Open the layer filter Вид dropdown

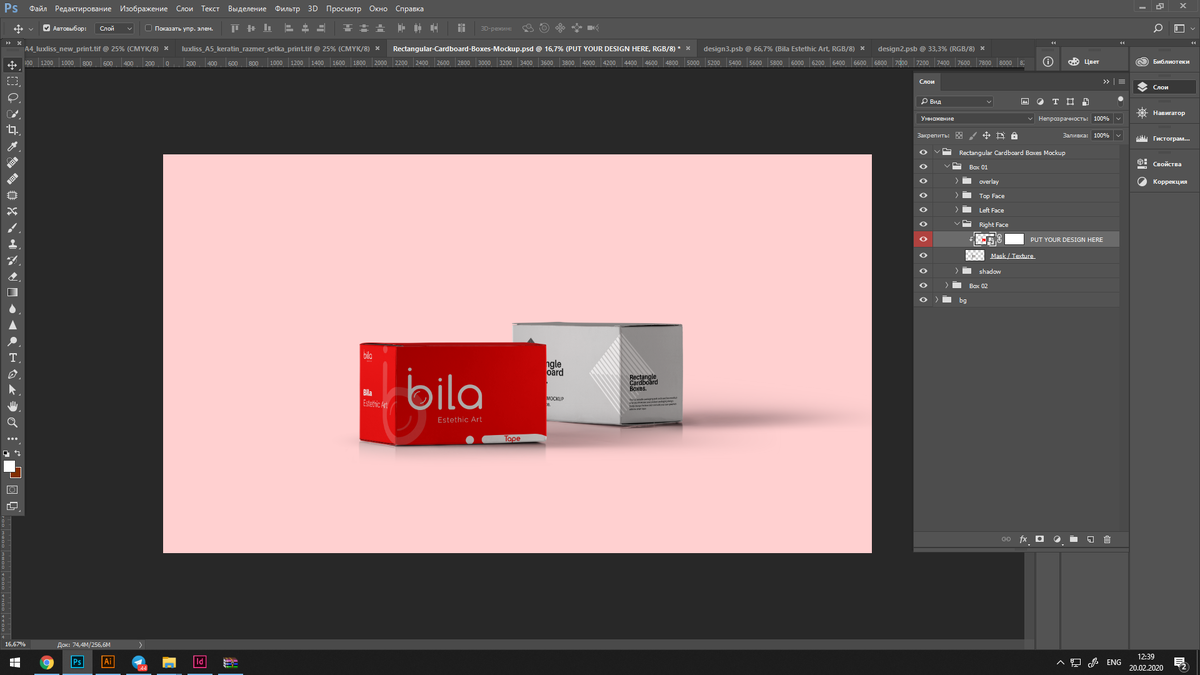coord(955,102)
